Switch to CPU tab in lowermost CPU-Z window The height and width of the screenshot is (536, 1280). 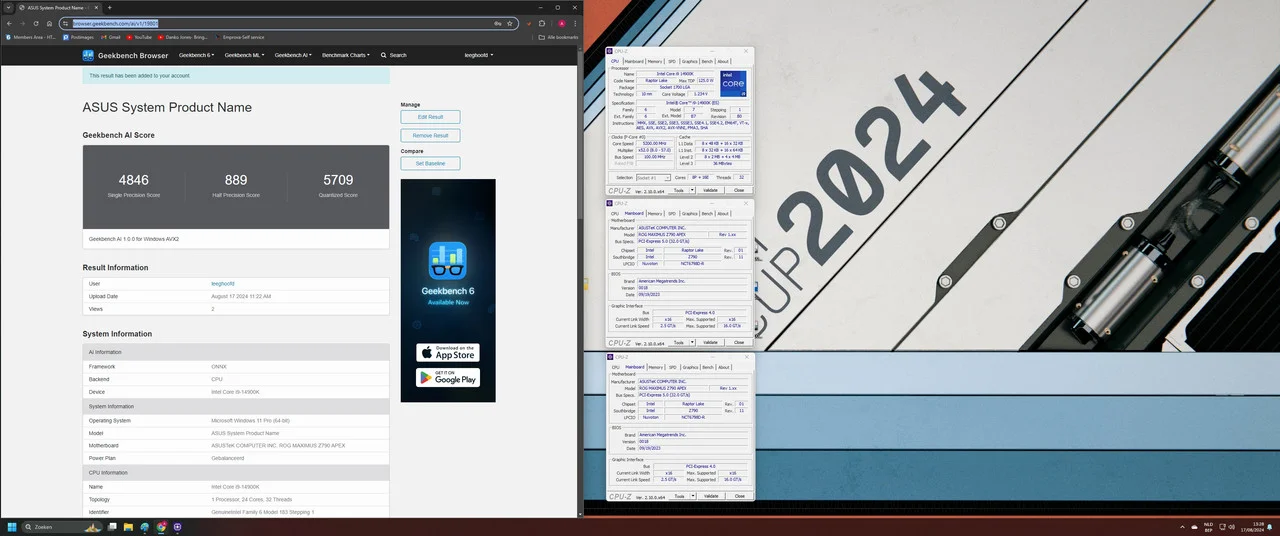615,367
